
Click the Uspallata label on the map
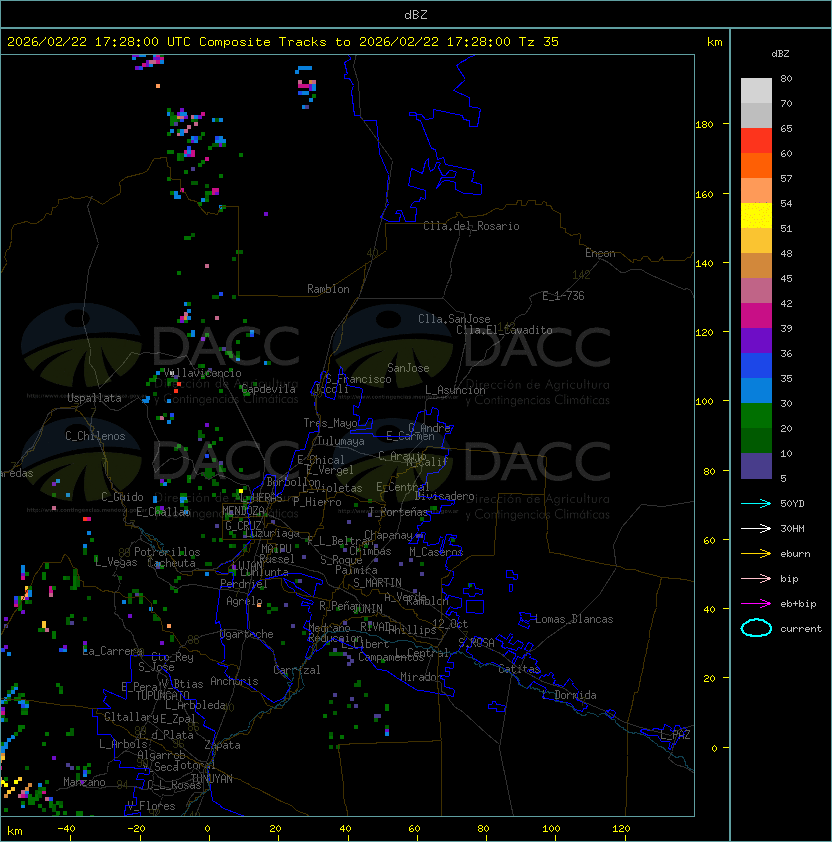94,398
